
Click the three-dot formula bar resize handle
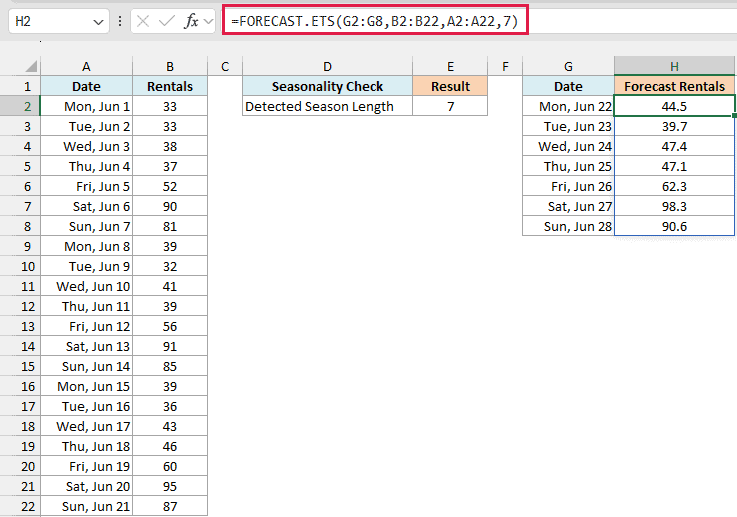[120, 21]
